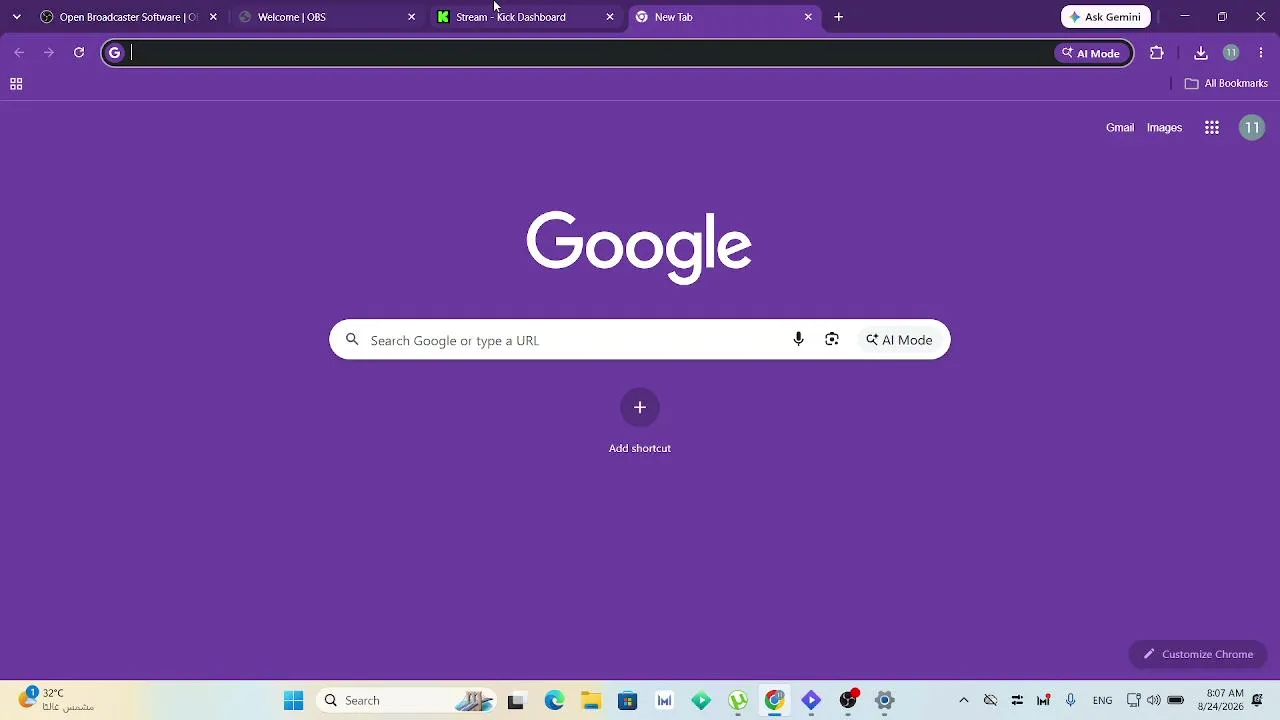Open the Gmail link
The width and height of the screenshot is (1280, 720).
click(x=1120, y=128)
